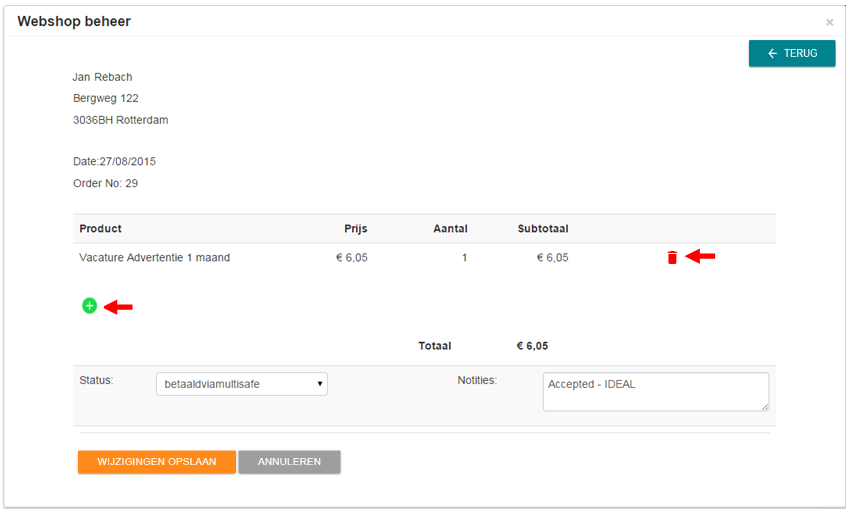Add a product with the green plus icon
The image size is (852, 513).
point(89,306)
